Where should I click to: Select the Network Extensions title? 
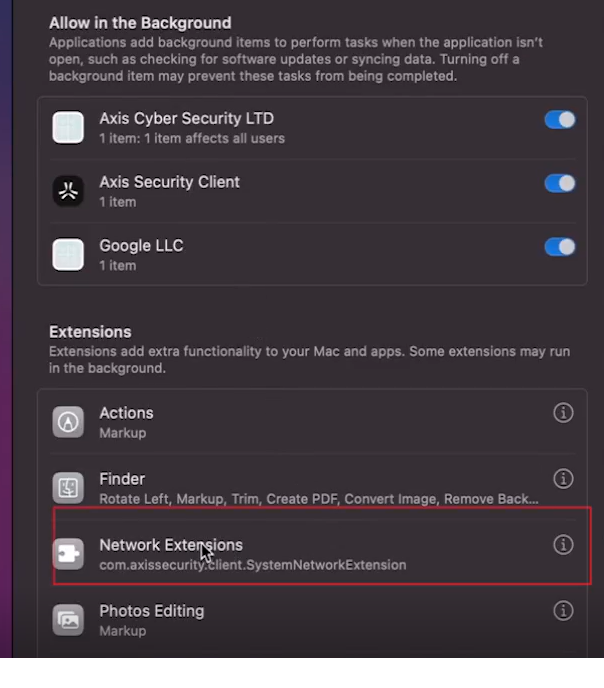coord(171,545)
